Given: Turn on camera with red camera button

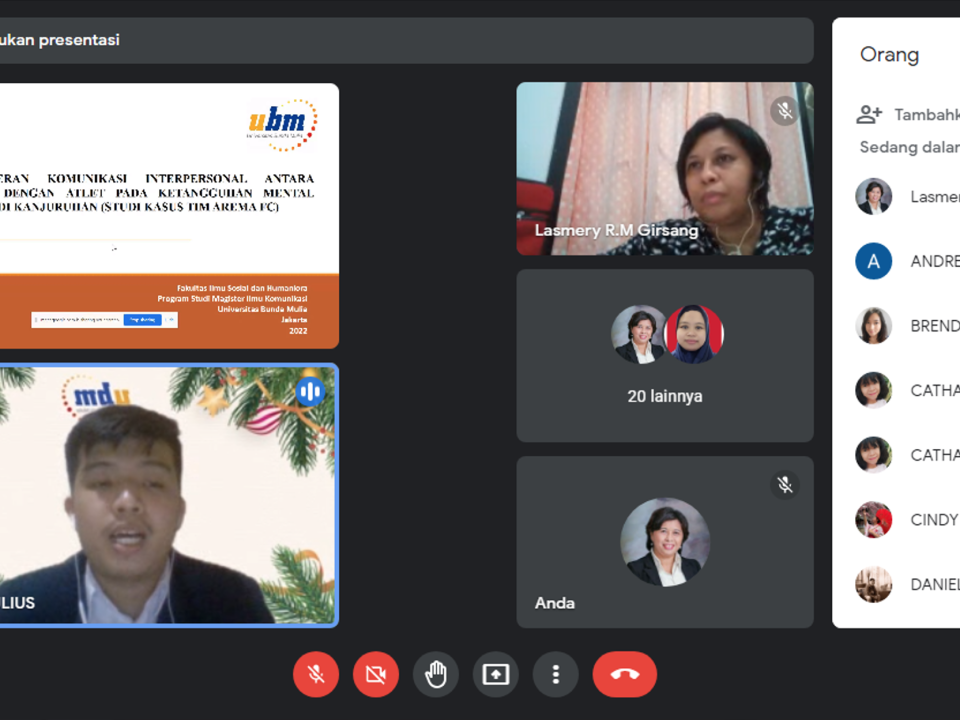Looking at the screenshot, I should click(x=375, y=674).
